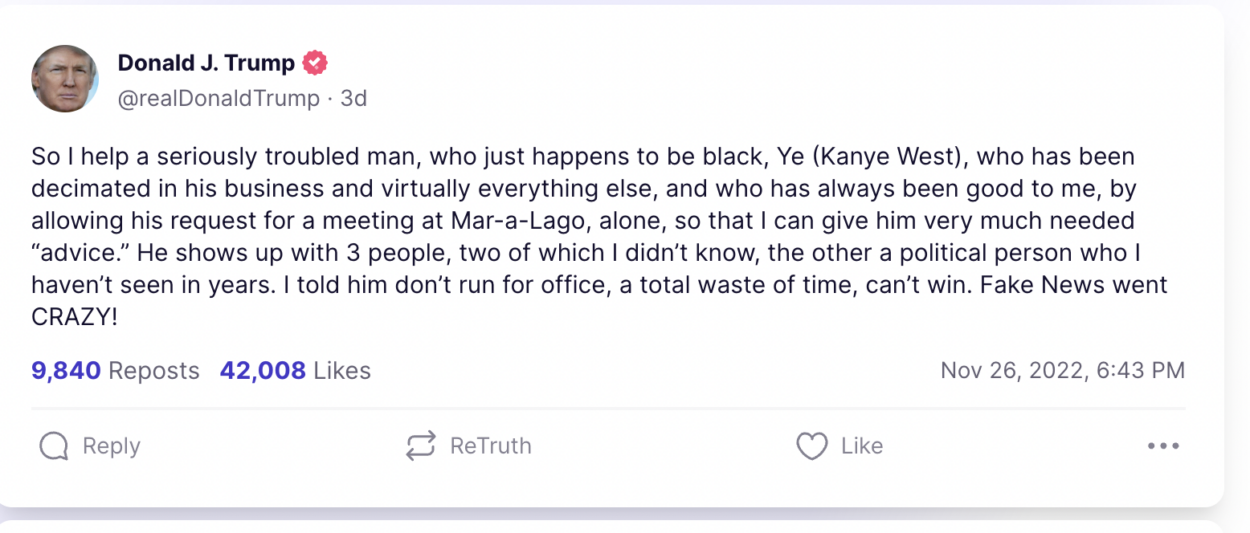1250x533 pixels.
Task: Select the Reply text label
Action: [x=111, y=446]
